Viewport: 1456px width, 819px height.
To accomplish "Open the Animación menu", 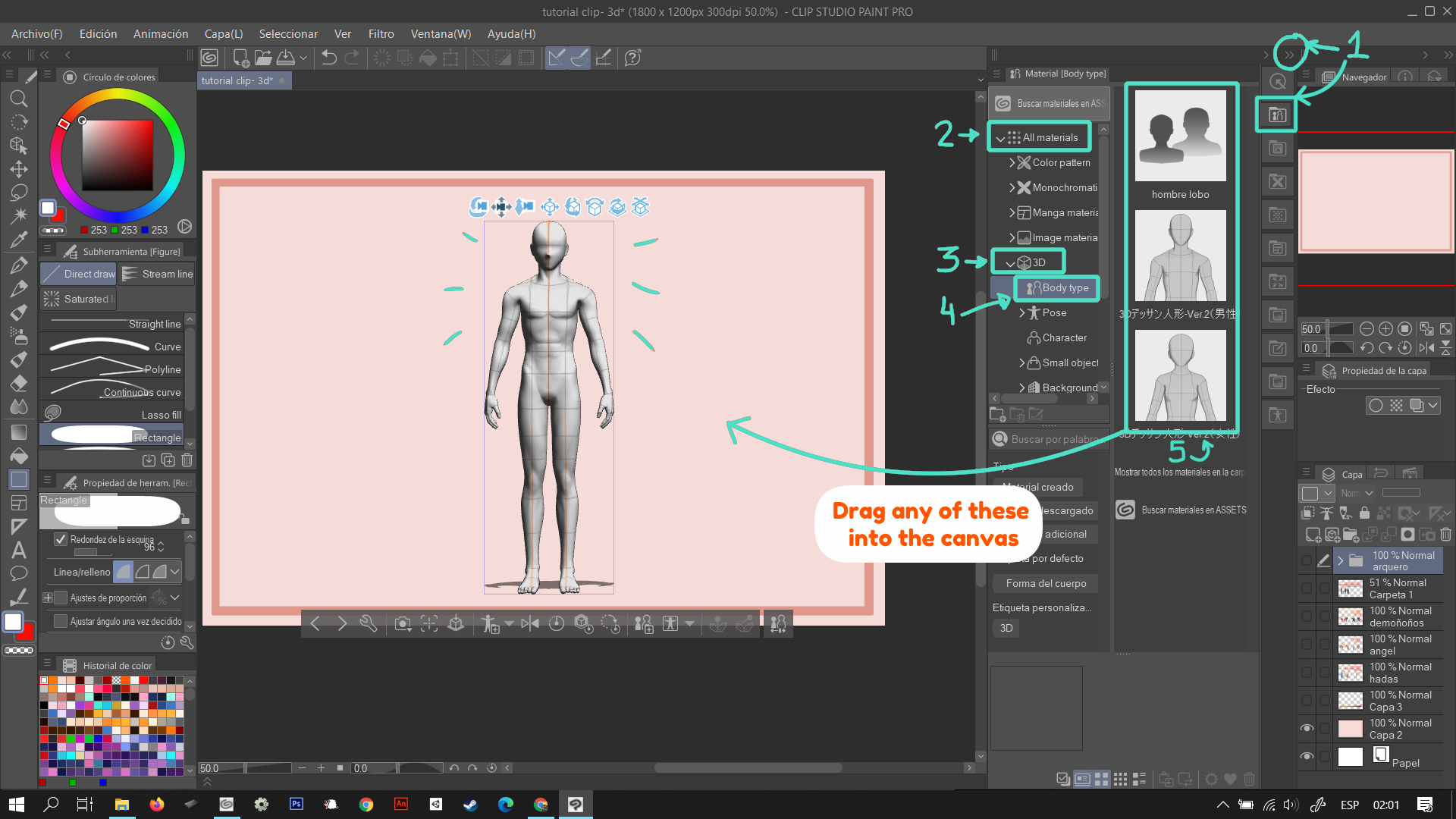I will point(161,34).
